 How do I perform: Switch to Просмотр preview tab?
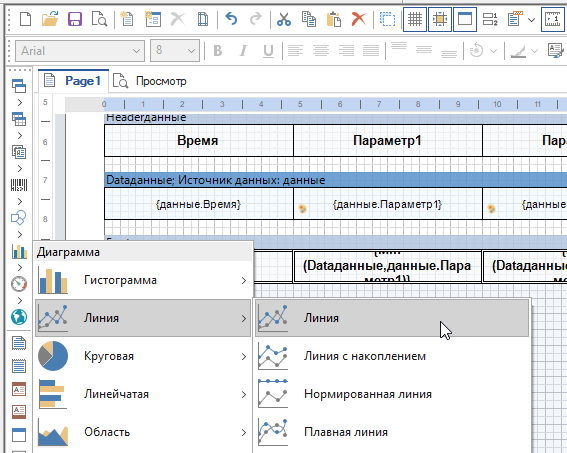[150, 81]
